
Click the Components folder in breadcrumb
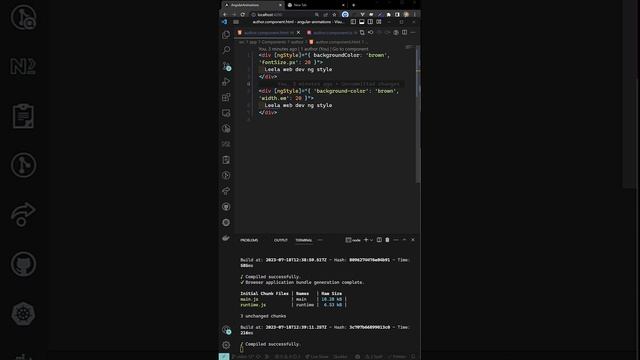pyautogui.click(x=273, y=42)
